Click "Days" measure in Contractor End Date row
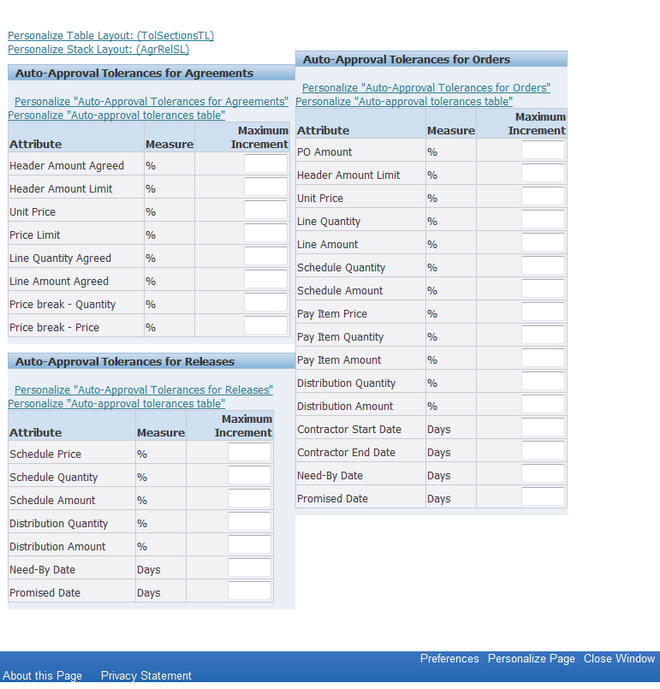The width and height of the screenshot is (660, 689). coord(439,453)
